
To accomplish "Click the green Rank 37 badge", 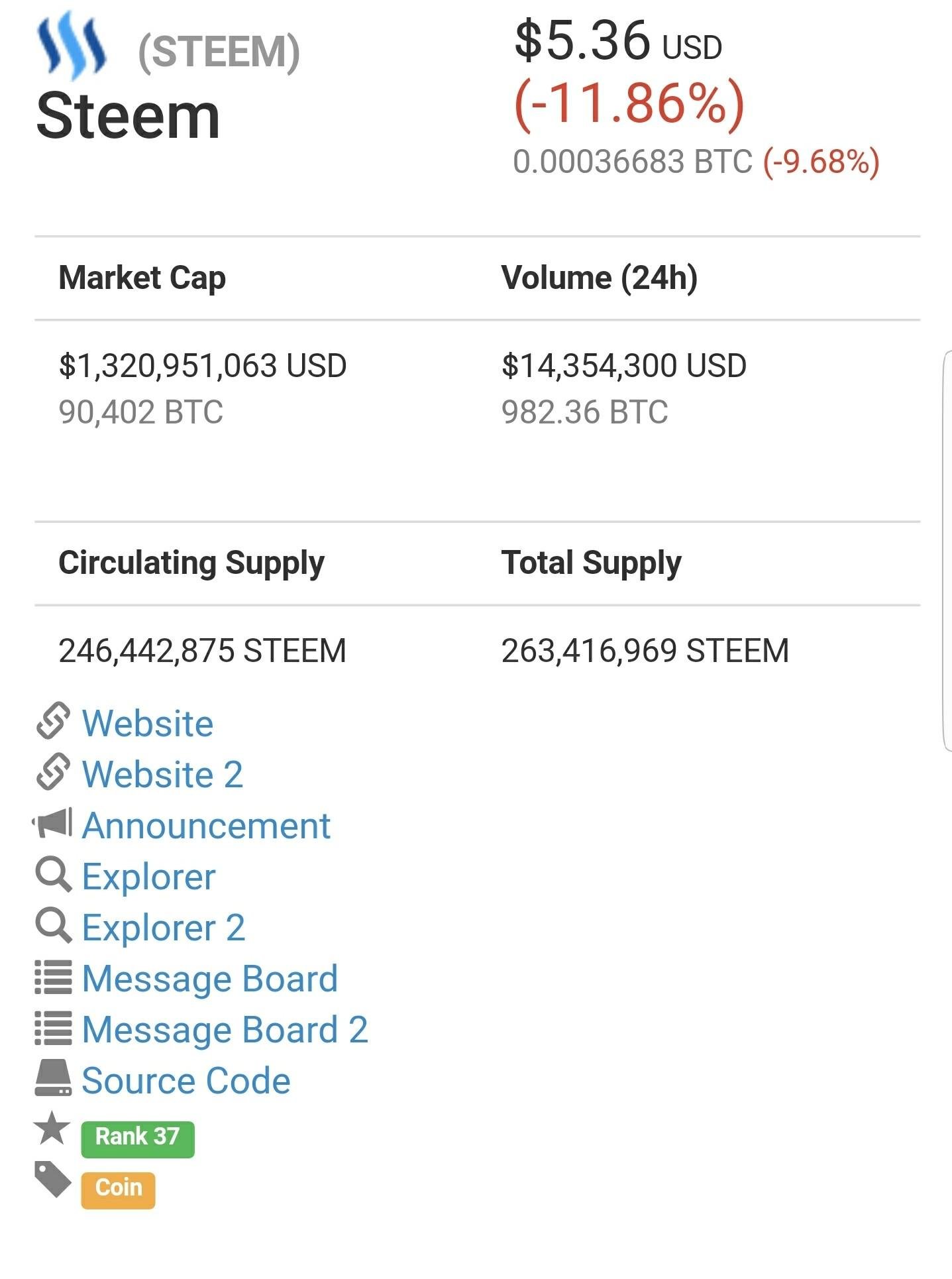I will [x=138, y=1139].
